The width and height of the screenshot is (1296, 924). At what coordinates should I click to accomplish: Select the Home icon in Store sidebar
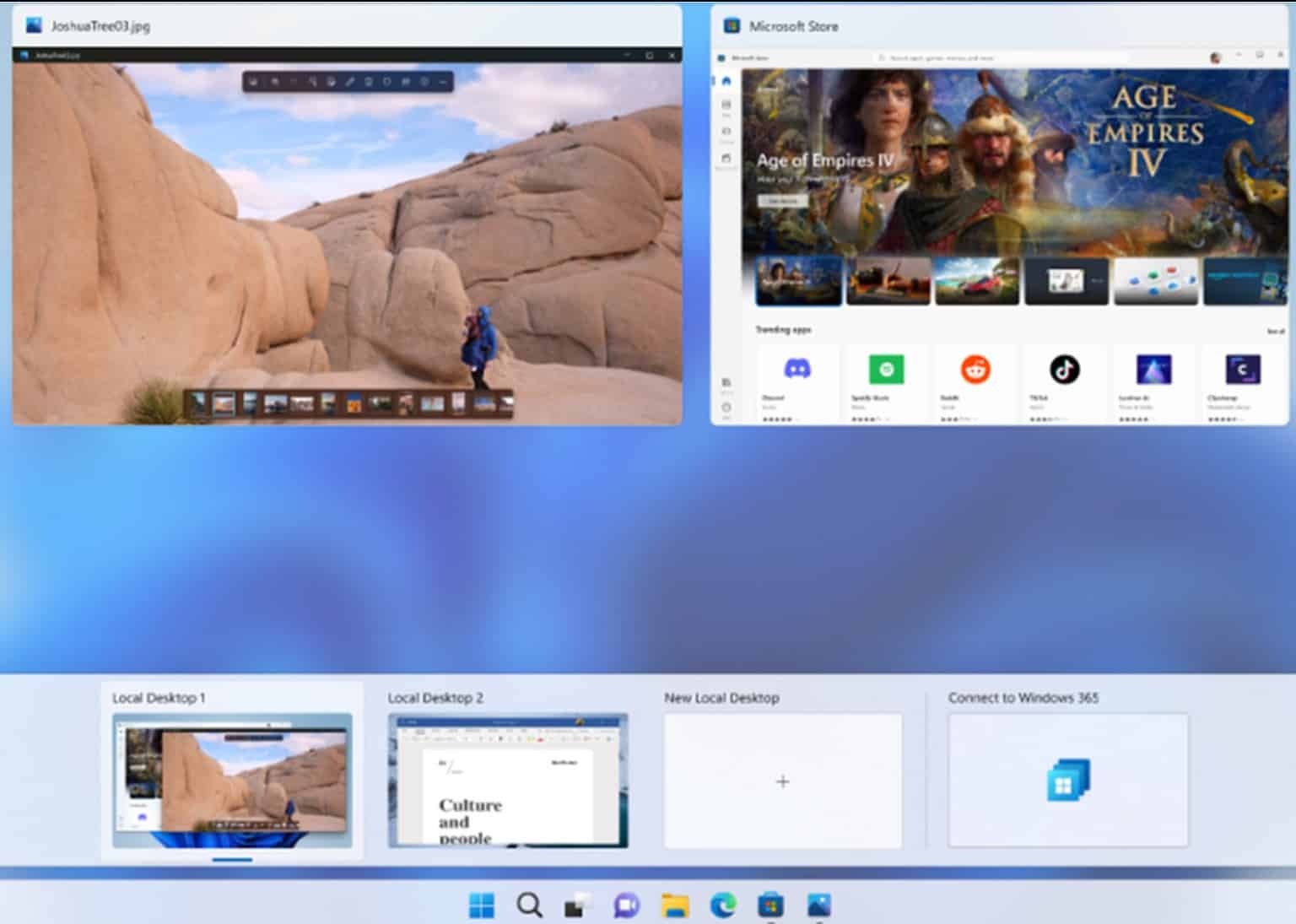[726, 80]
